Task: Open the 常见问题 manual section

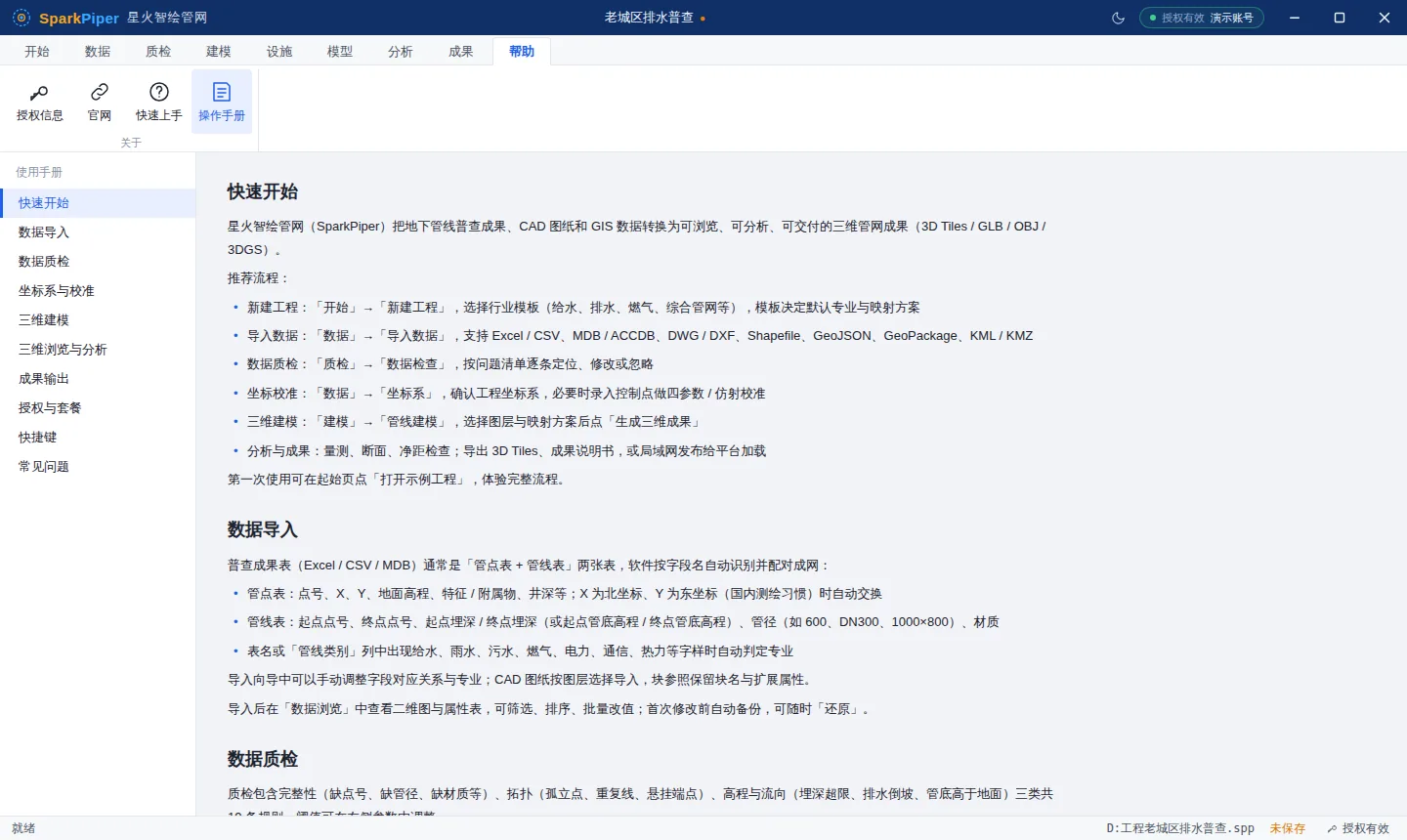Action: 98,467
